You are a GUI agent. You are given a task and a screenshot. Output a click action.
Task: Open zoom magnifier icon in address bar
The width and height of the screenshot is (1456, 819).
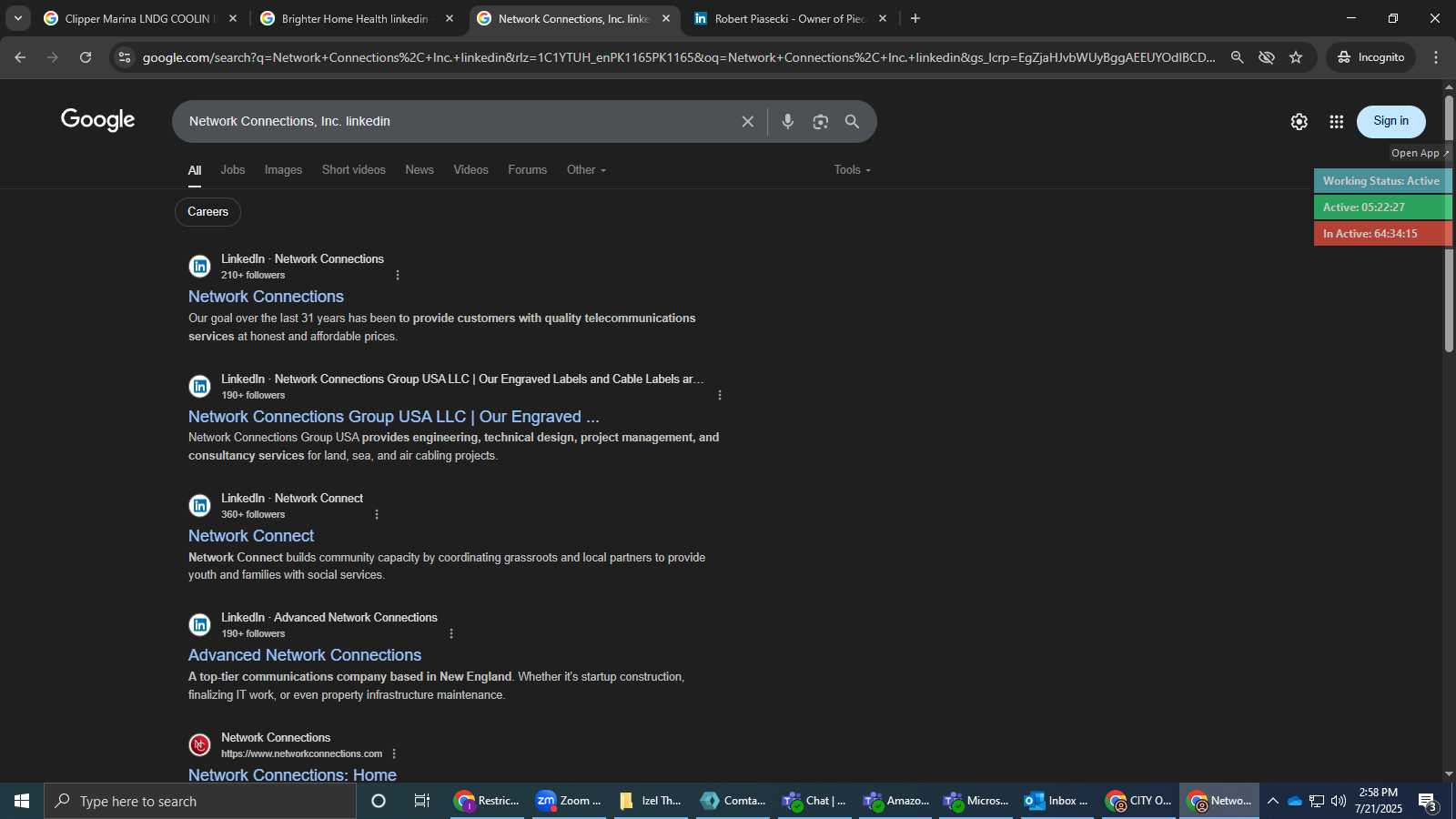[x=1237, y=57]
